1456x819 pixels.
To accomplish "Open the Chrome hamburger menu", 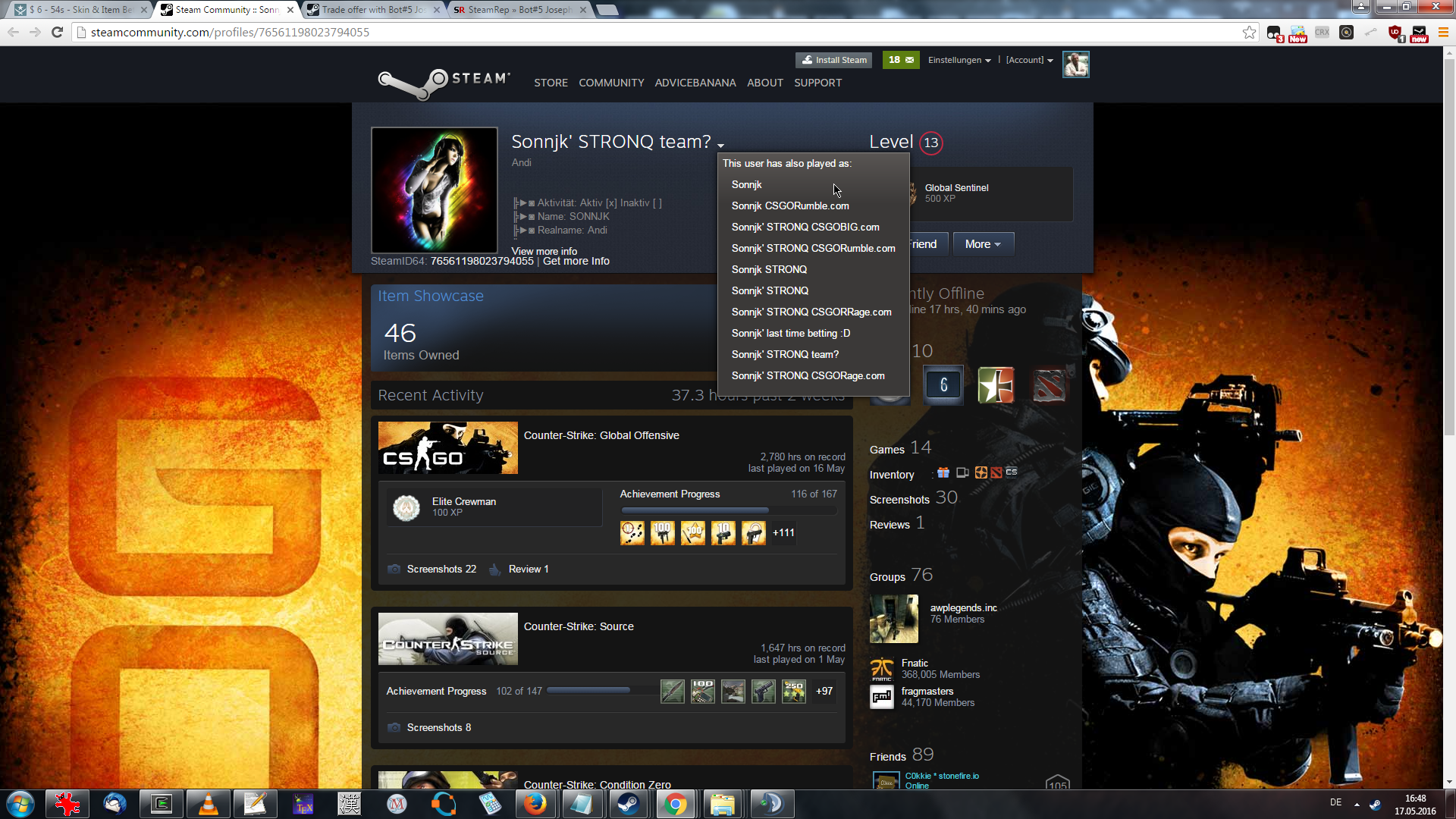I will pos(1443,33).
